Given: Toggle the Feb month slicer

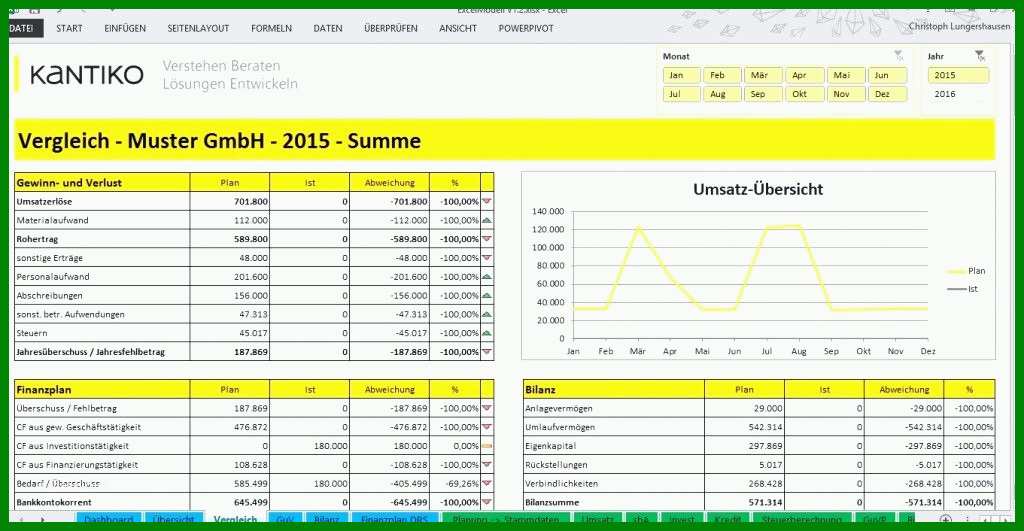Looking at the screenshot, I should (723, 75).
